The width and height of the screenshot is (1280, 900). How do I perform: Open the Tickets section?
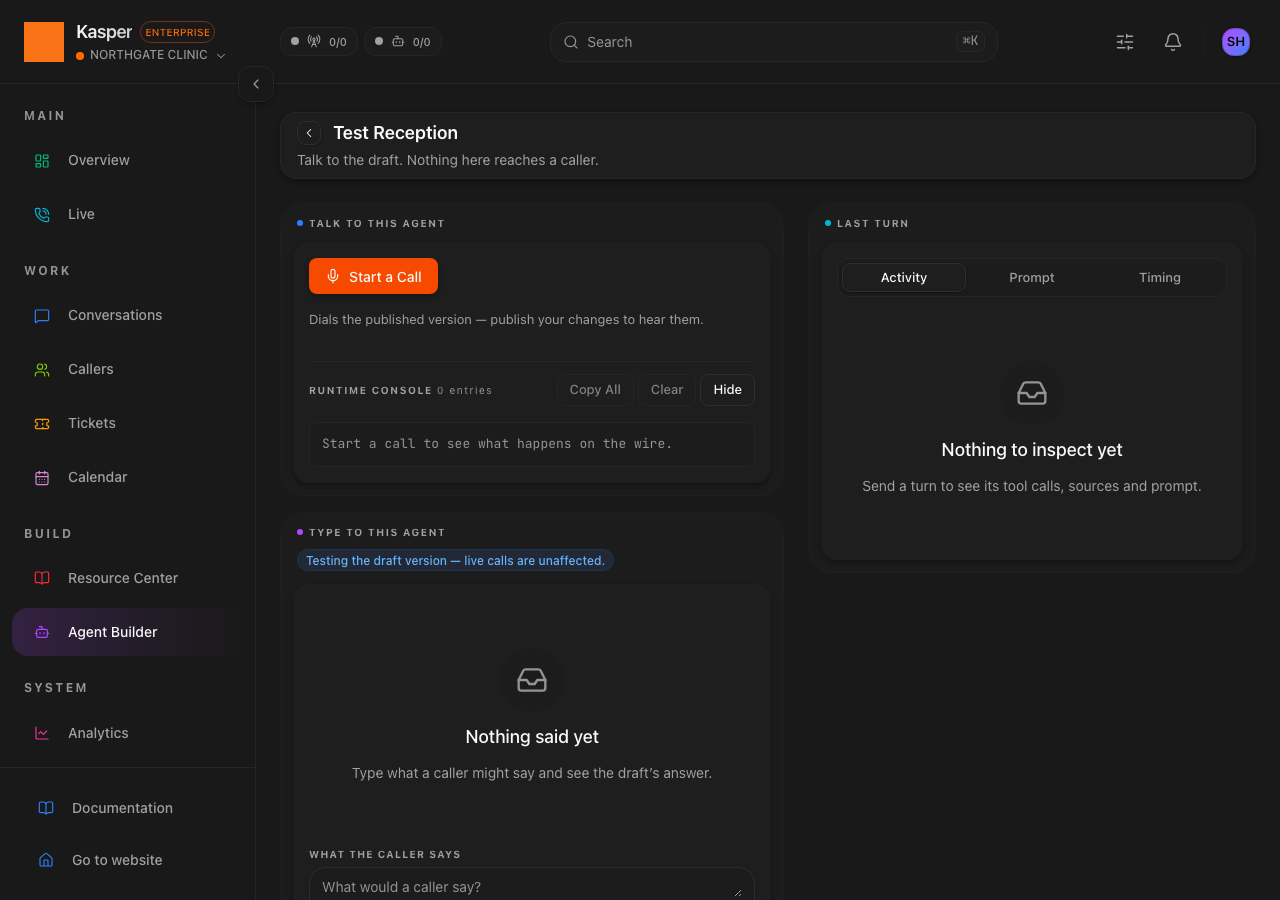(x=126, y=423)
